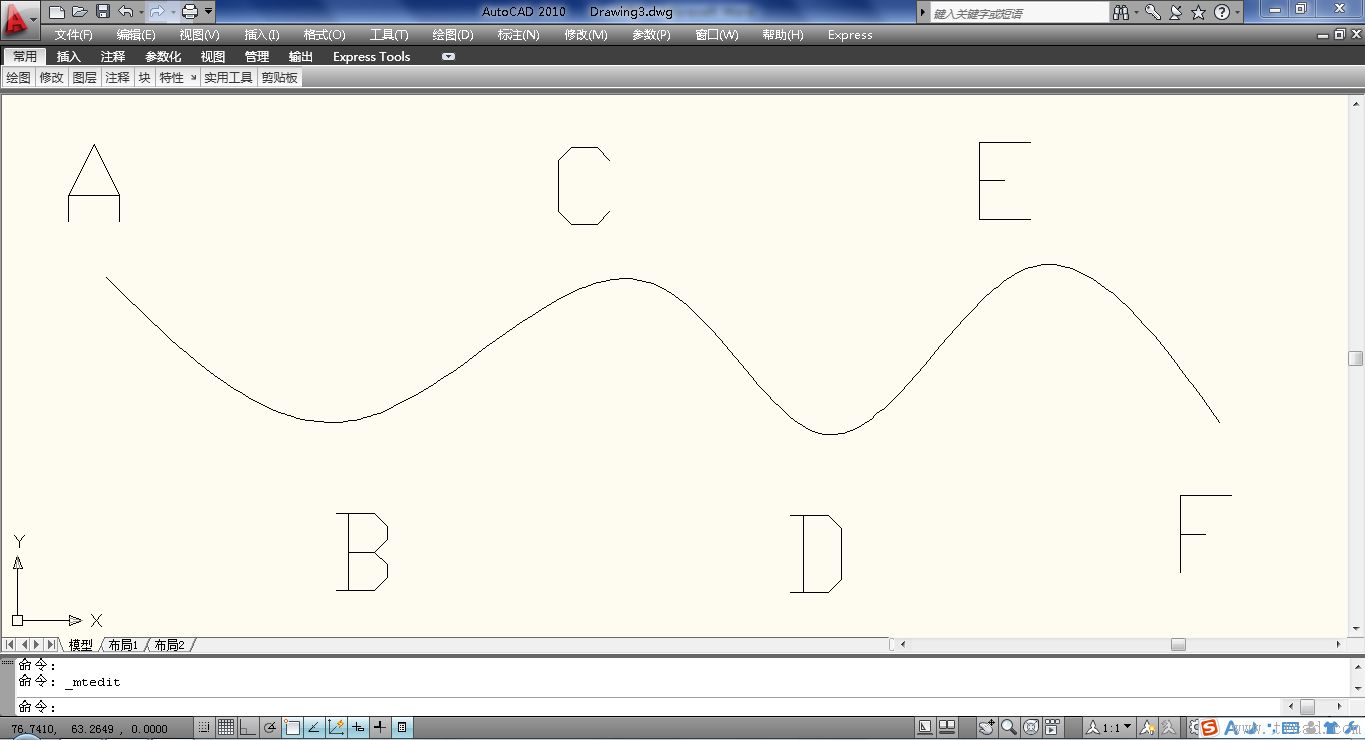Open the Undo history dropdown arrow
This screenshot has width=1365, height=740.
[141, 12]
